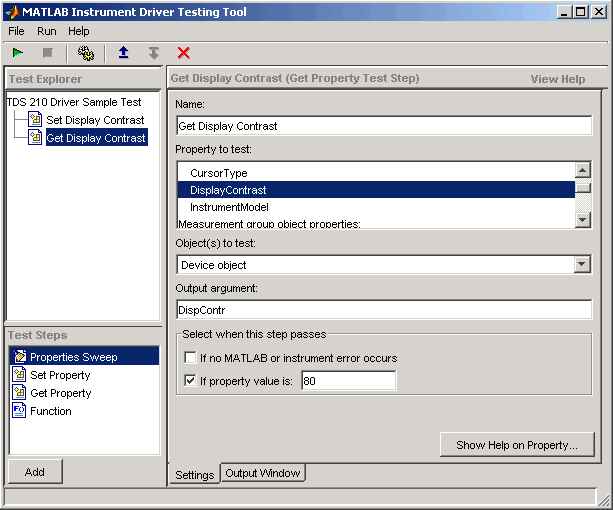
Task: Select CursorType in property list
Action: 376,173
